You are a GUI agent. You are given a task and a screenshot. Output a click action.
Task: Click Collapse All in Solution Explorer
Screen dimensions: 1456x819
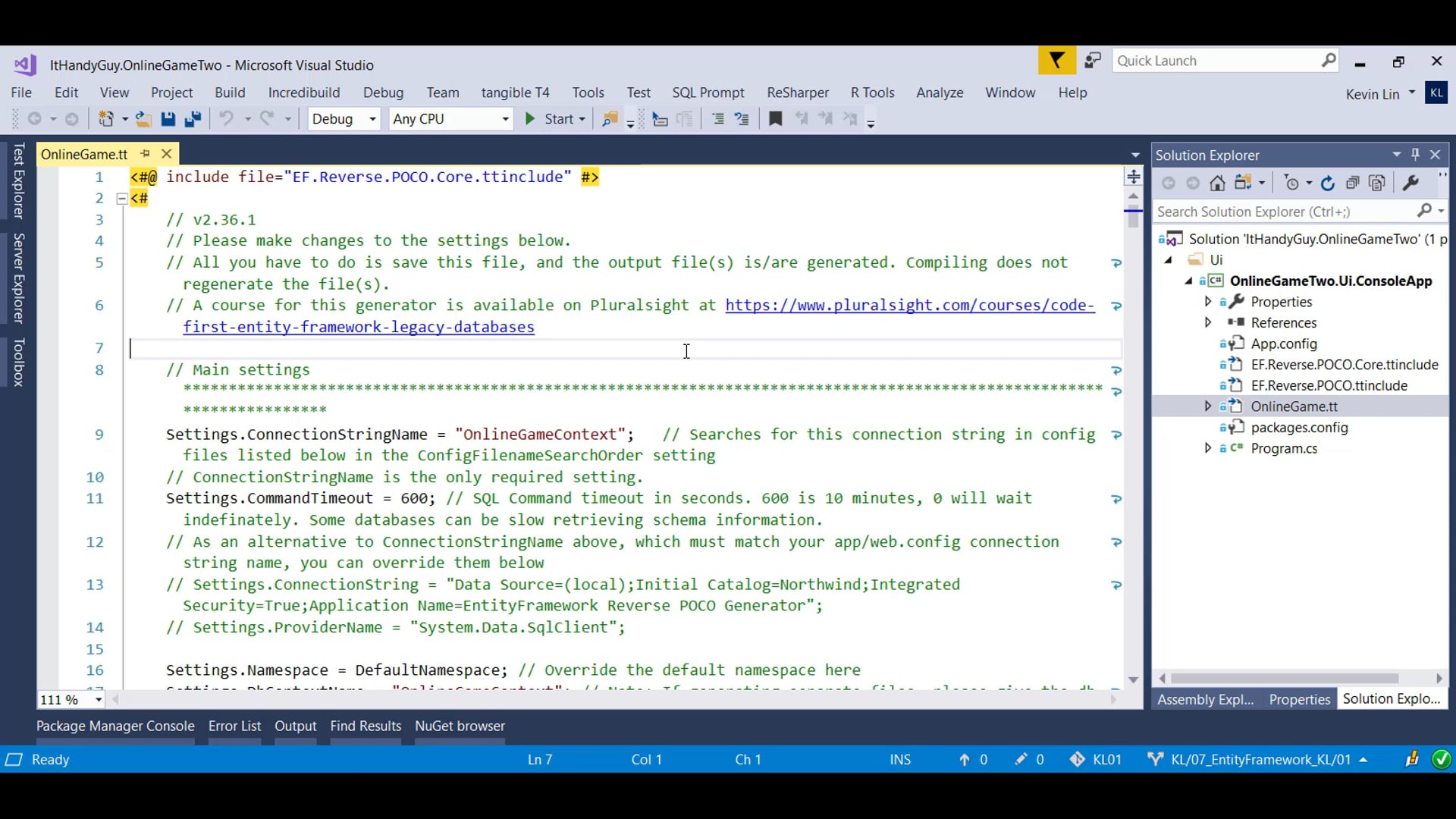click(x=1352, y=183)
